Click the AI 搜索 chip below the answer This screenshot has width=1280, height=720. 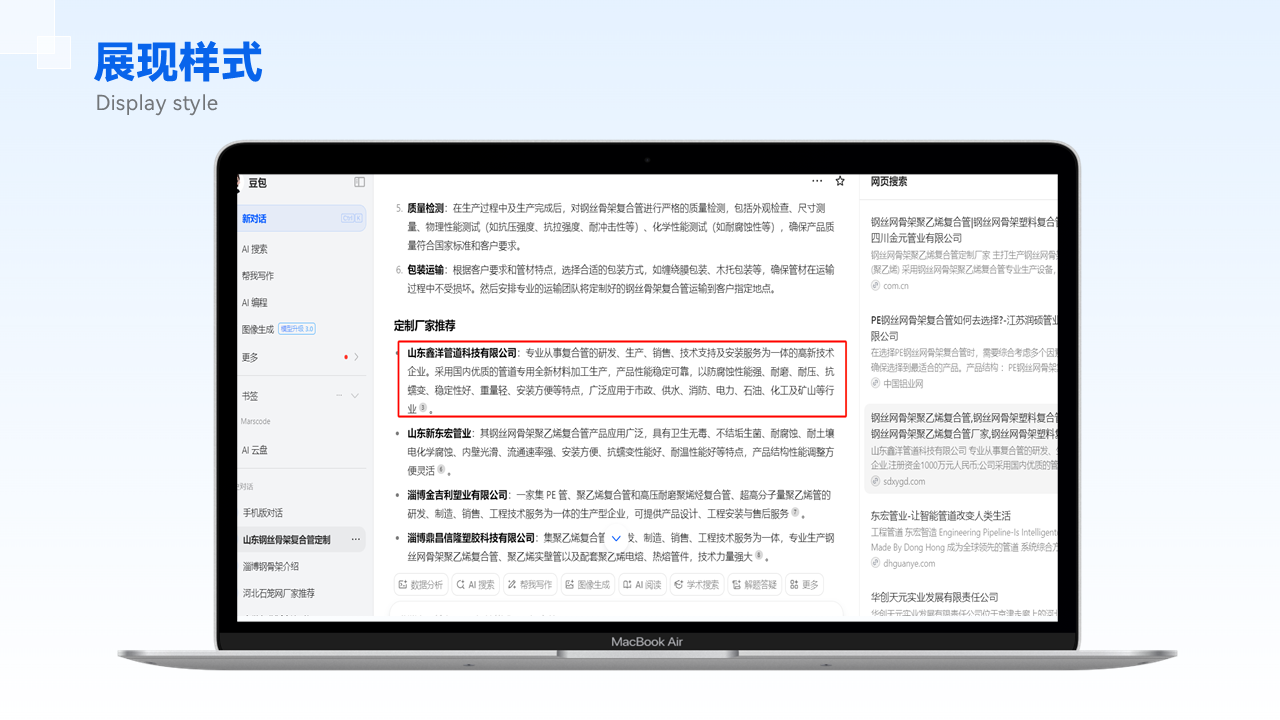coord(476,585)
